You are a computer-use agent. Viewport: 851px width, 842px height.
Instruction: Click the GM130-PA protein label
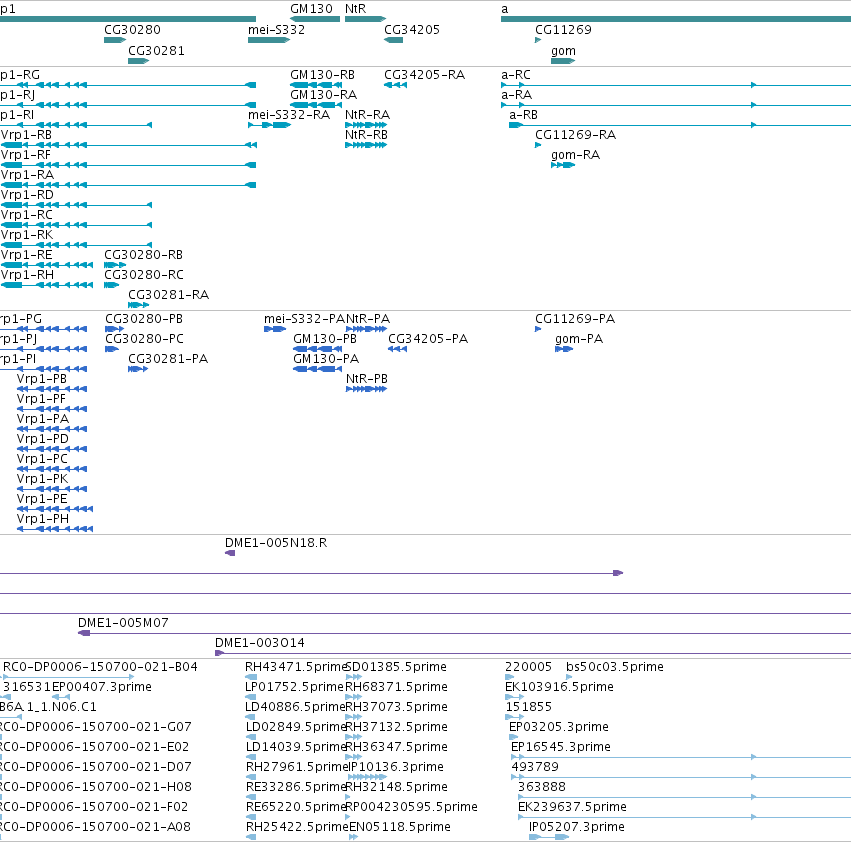(326, 359)
